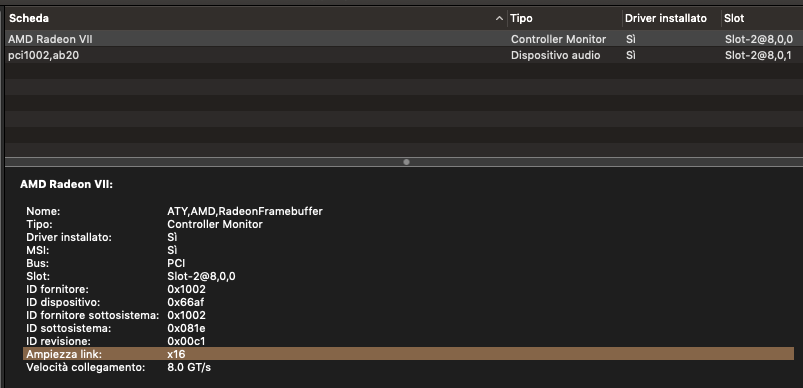Toggle sort arrow in Scheda column
The image size is (803, 388).
tap(499, 19)
